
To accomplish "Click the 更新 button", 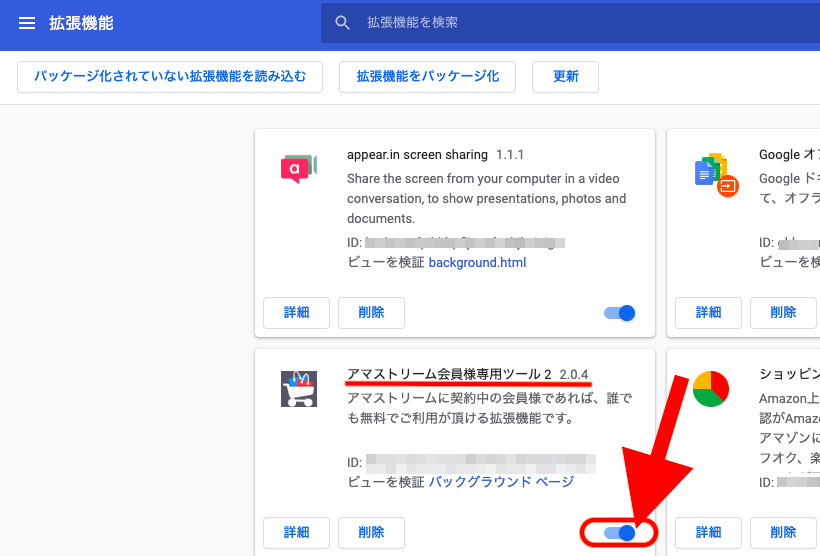I will (565, 77).
